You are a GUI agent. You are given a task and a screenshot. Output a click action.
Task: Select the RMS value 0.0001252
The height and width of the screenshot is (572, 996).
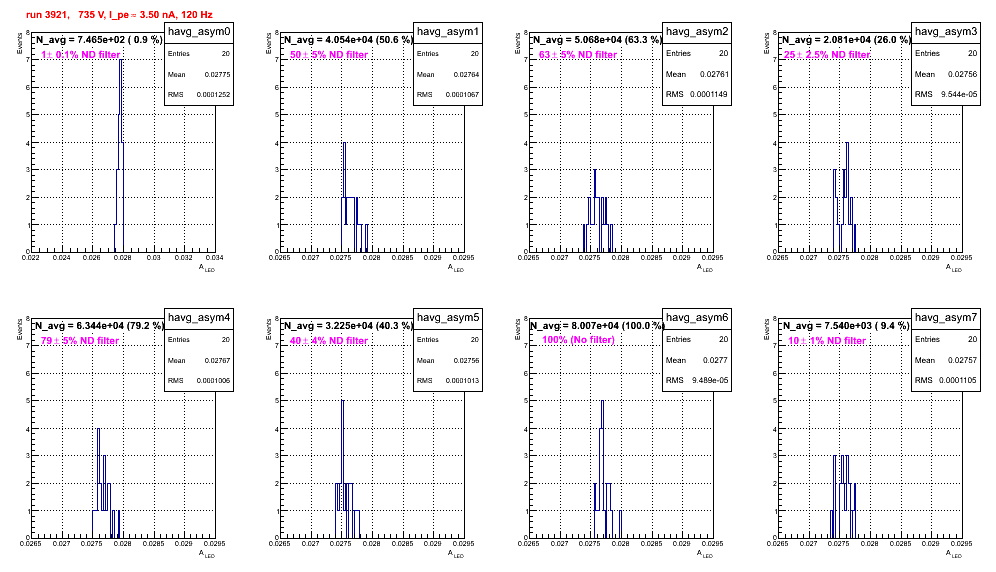[x=213, y=95]
